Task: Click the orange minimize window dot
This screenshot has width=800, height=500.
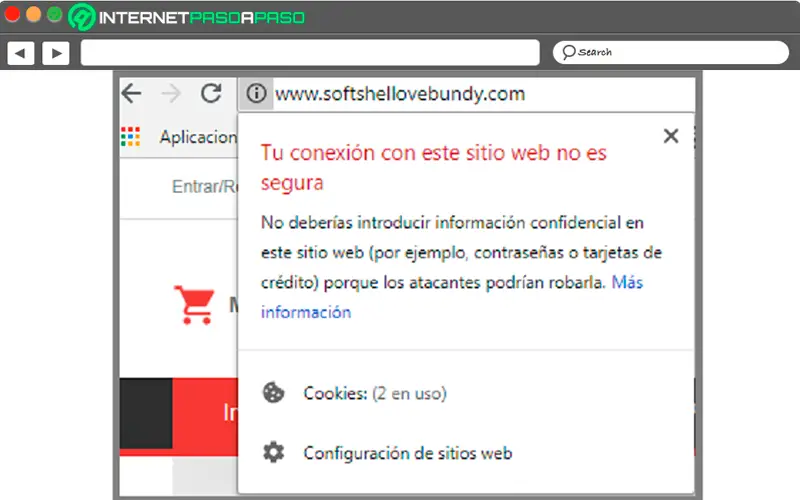Action: tap(33, 14)
